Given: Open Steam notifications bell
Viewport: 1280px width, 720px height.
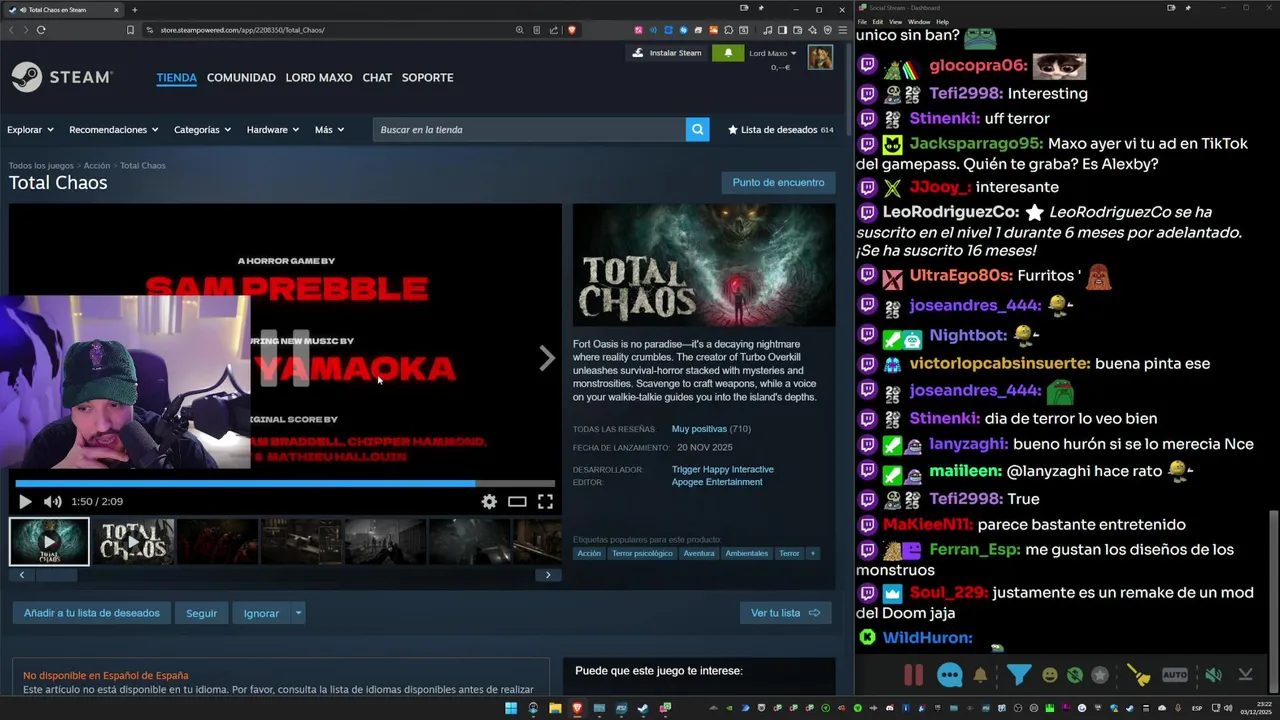Looking at the screenshot, I should (728, 53).
